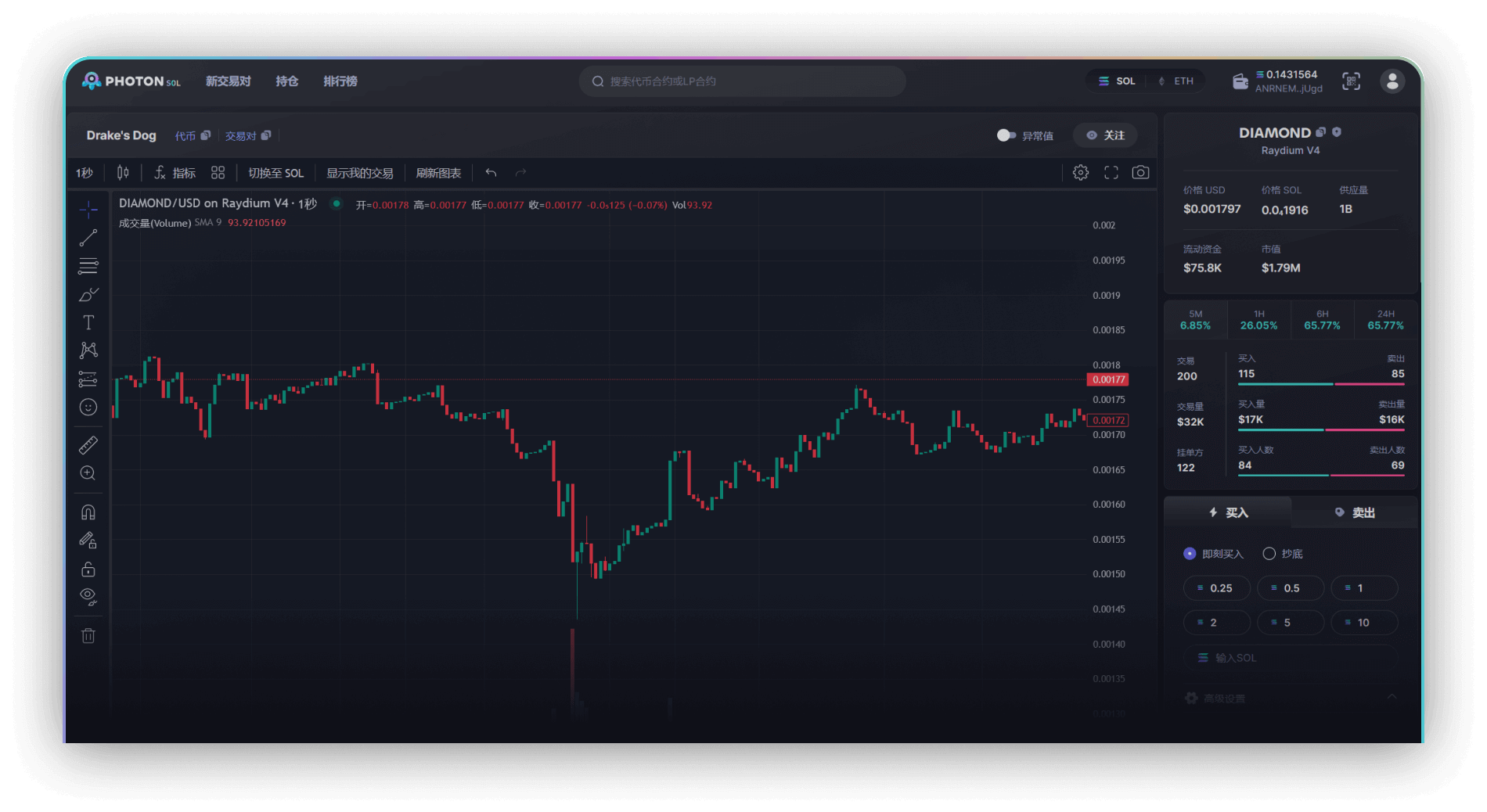This screenshot has width=1487, height=812.
Task: Select the 即刻买入 radio option
Action: pos(1190,554)
